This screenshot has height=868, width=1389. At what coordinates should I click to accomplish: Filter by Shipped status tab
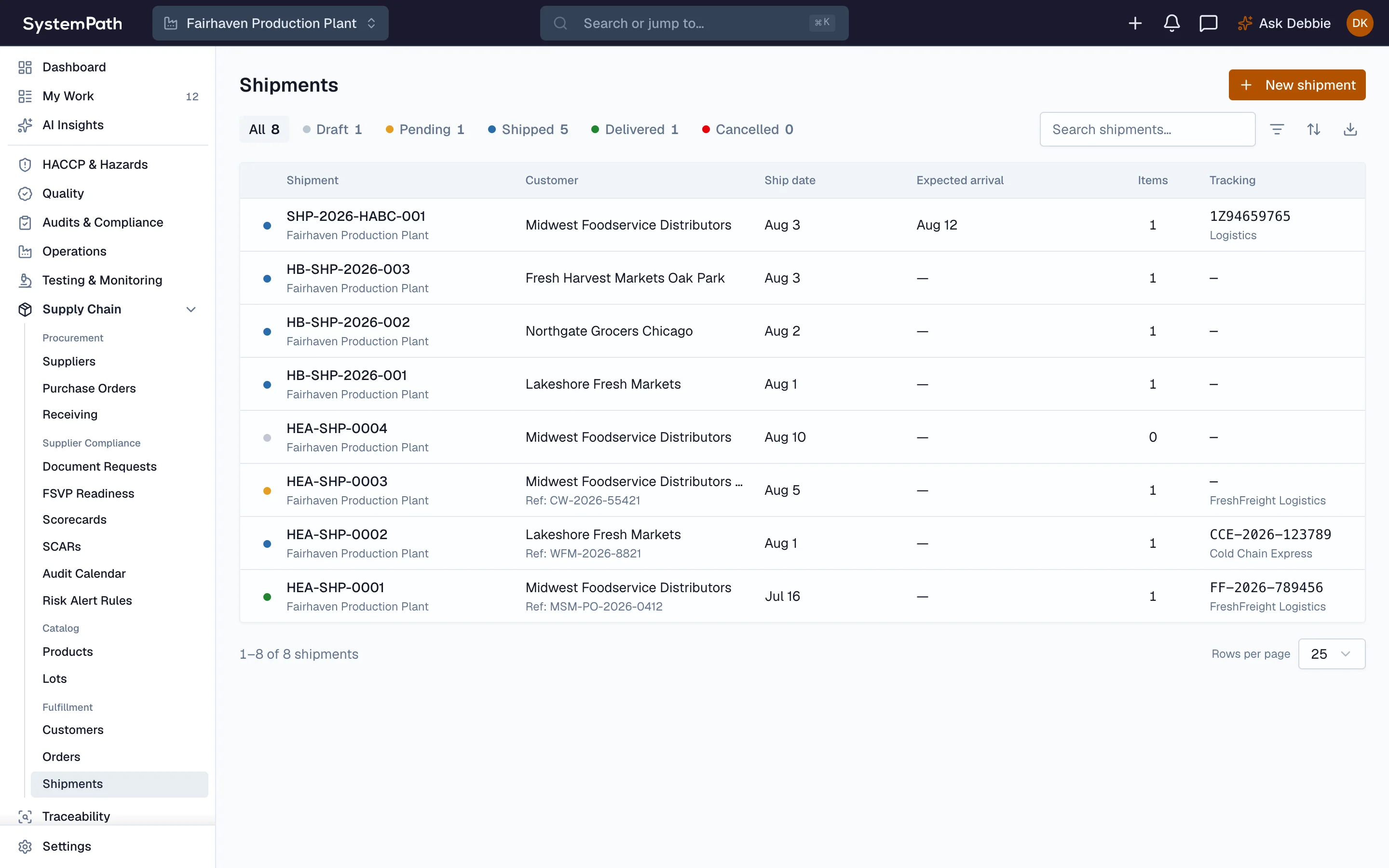tap(528, 129)
